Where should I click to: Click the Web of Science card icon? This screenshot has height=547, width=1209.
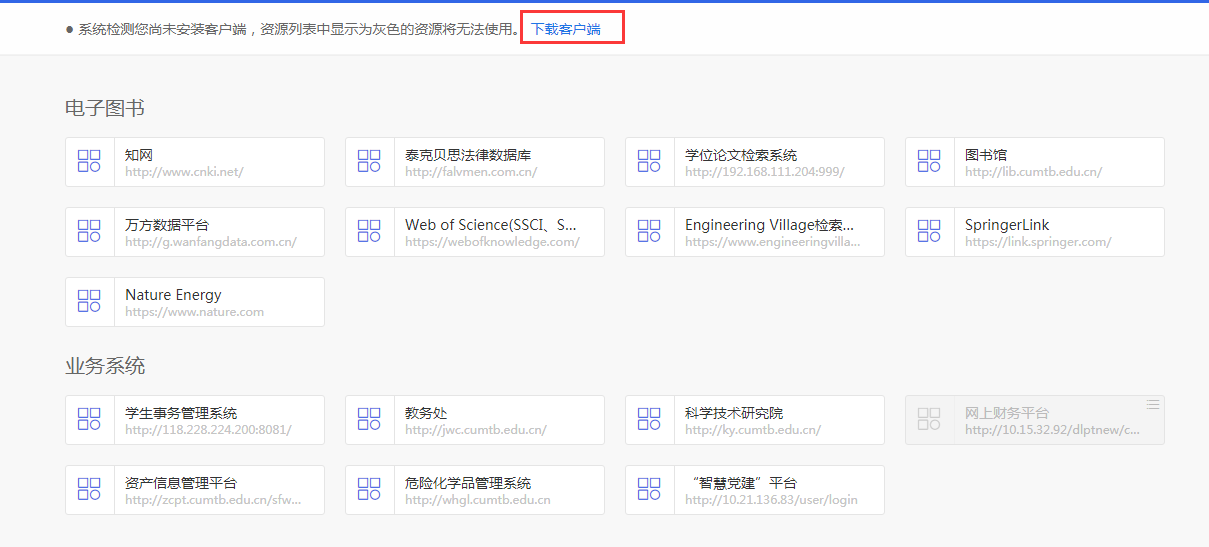(x=369, y=232)
